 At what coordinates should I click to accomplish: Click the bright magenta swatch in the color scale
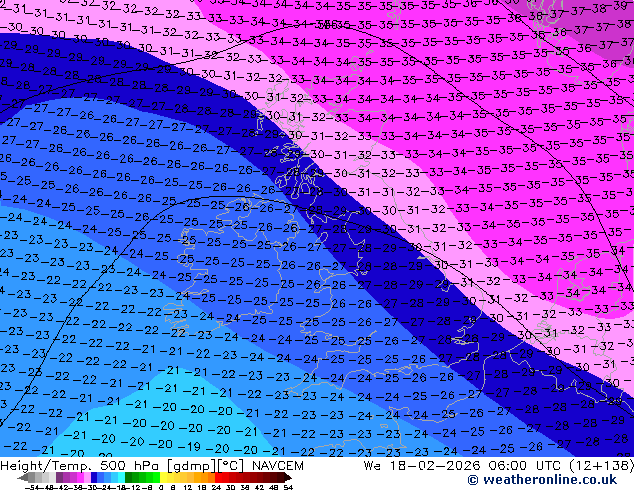pos(80,477)
